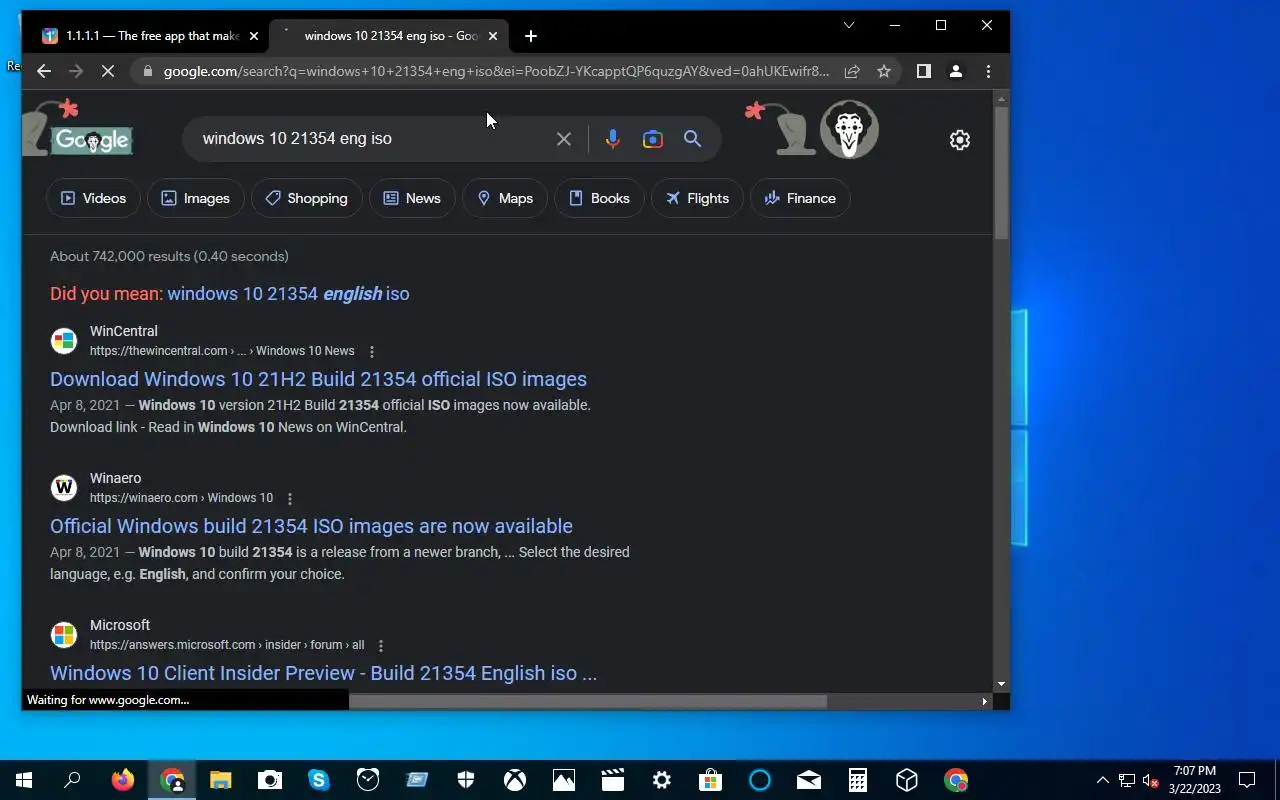Close the windows 10 21354 search tab
1280x800 pixels.
point(493,36)
